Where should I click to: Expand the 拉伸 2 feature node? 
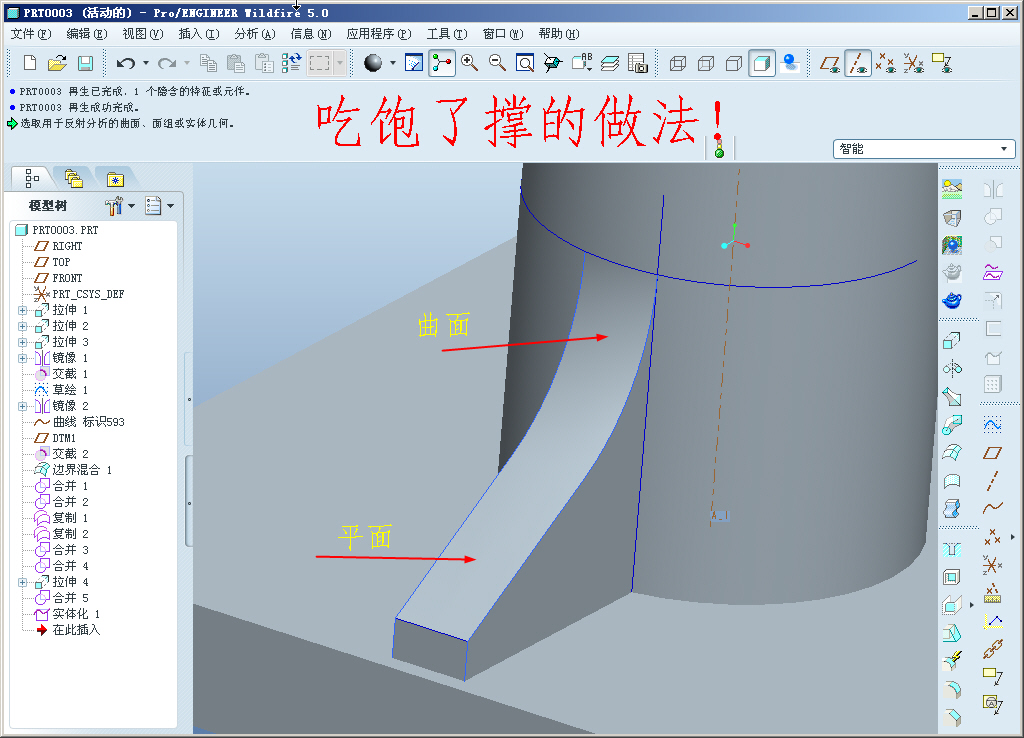click(x=22, y=326)
